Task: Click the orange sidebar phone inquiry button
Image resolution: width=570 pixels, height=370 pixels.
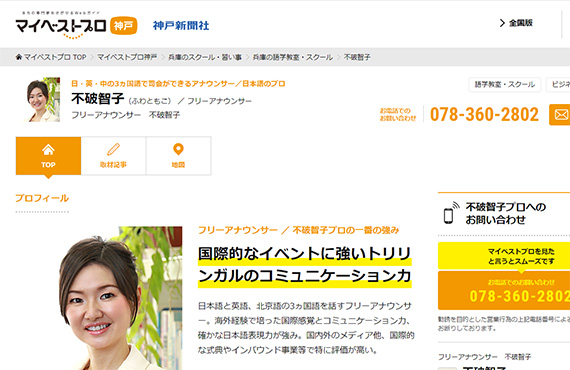Action: [x=504, y=290]
